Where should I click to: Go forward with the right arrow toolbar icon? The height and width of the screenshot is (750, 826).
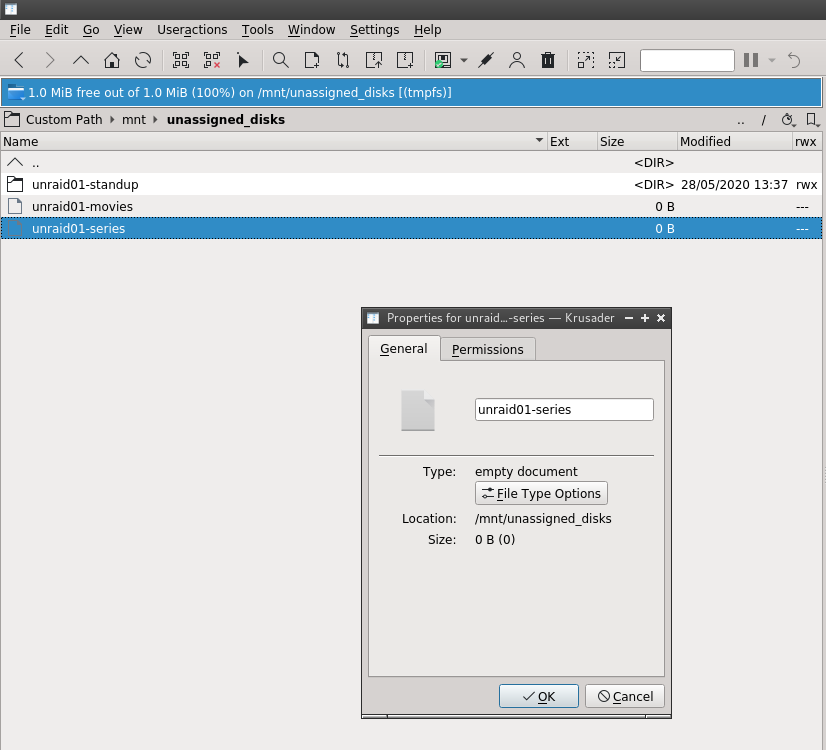(50, 60)
